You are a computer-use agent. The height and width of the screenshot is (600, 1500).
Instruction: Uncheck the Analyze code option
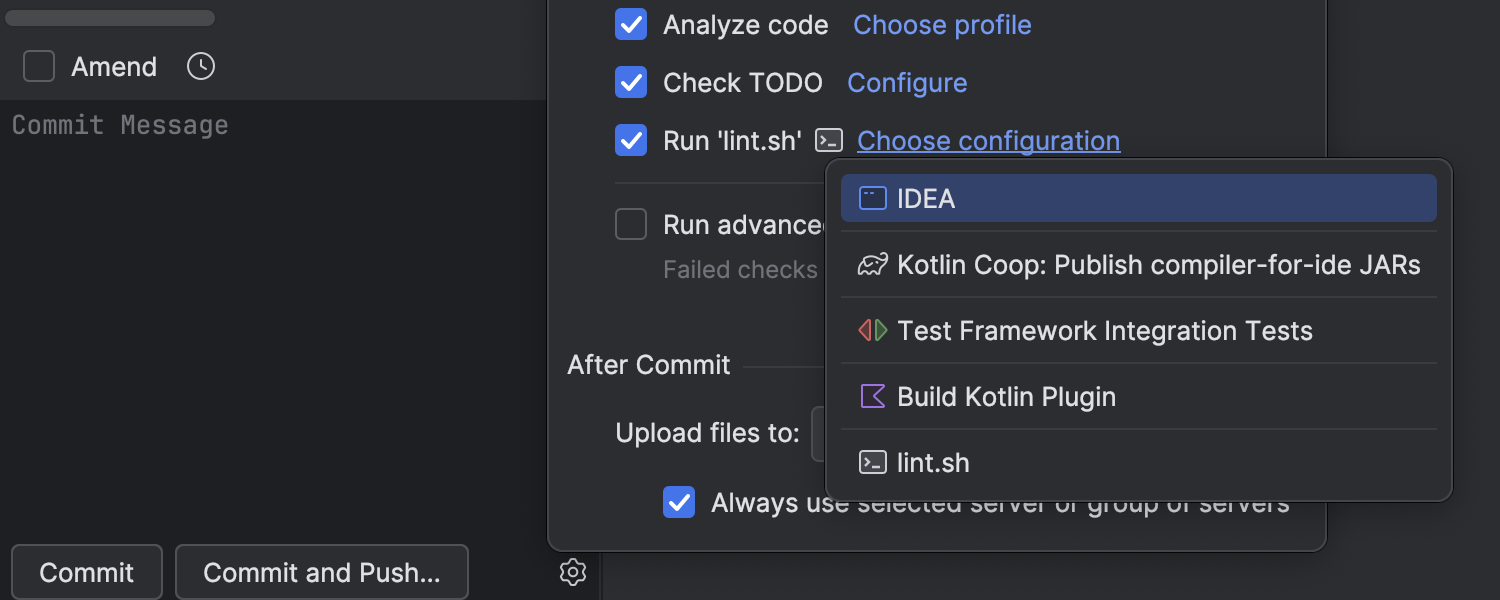[631, 25]
